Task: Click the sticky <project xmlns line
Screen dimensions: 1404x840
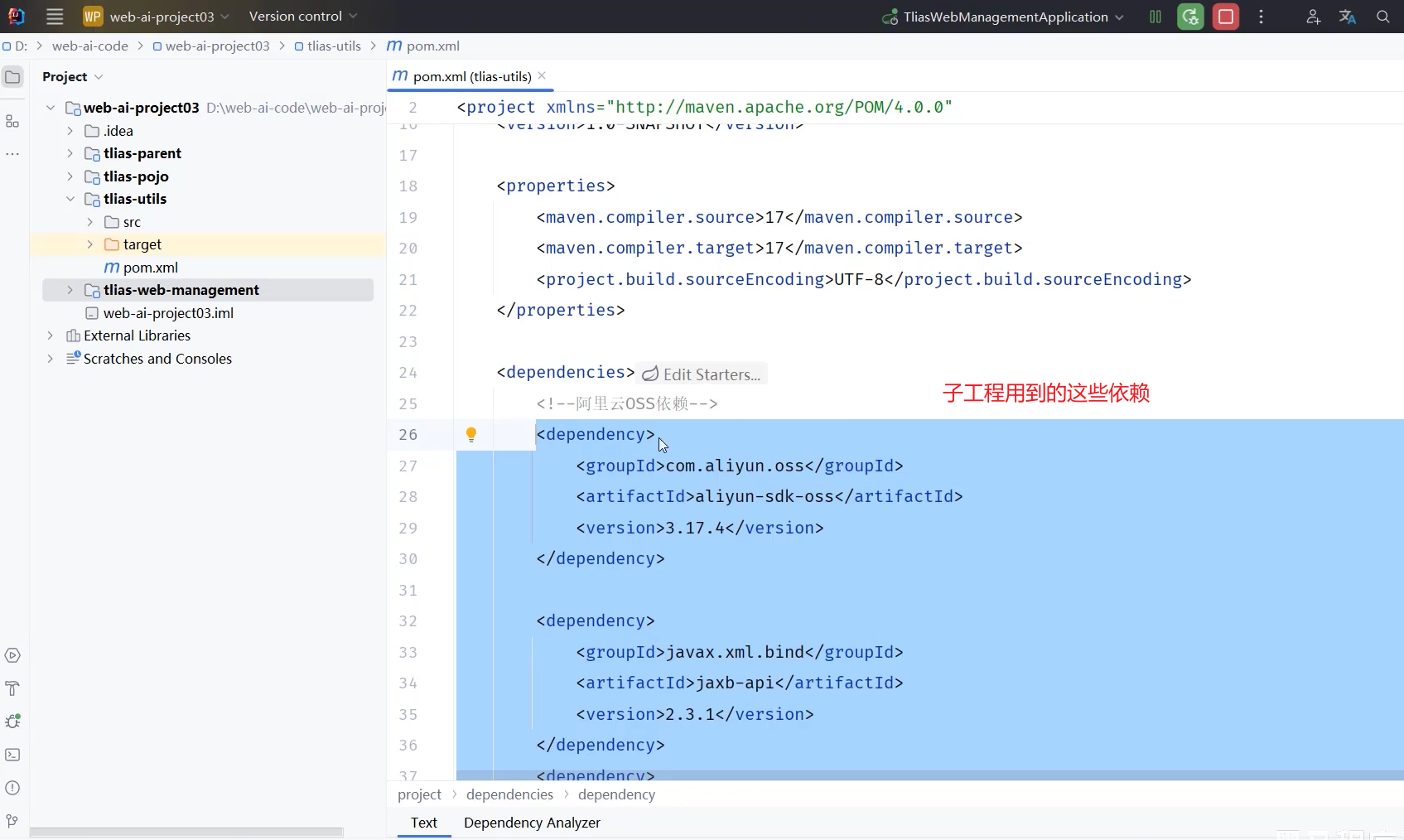Action: click(704, 108)
